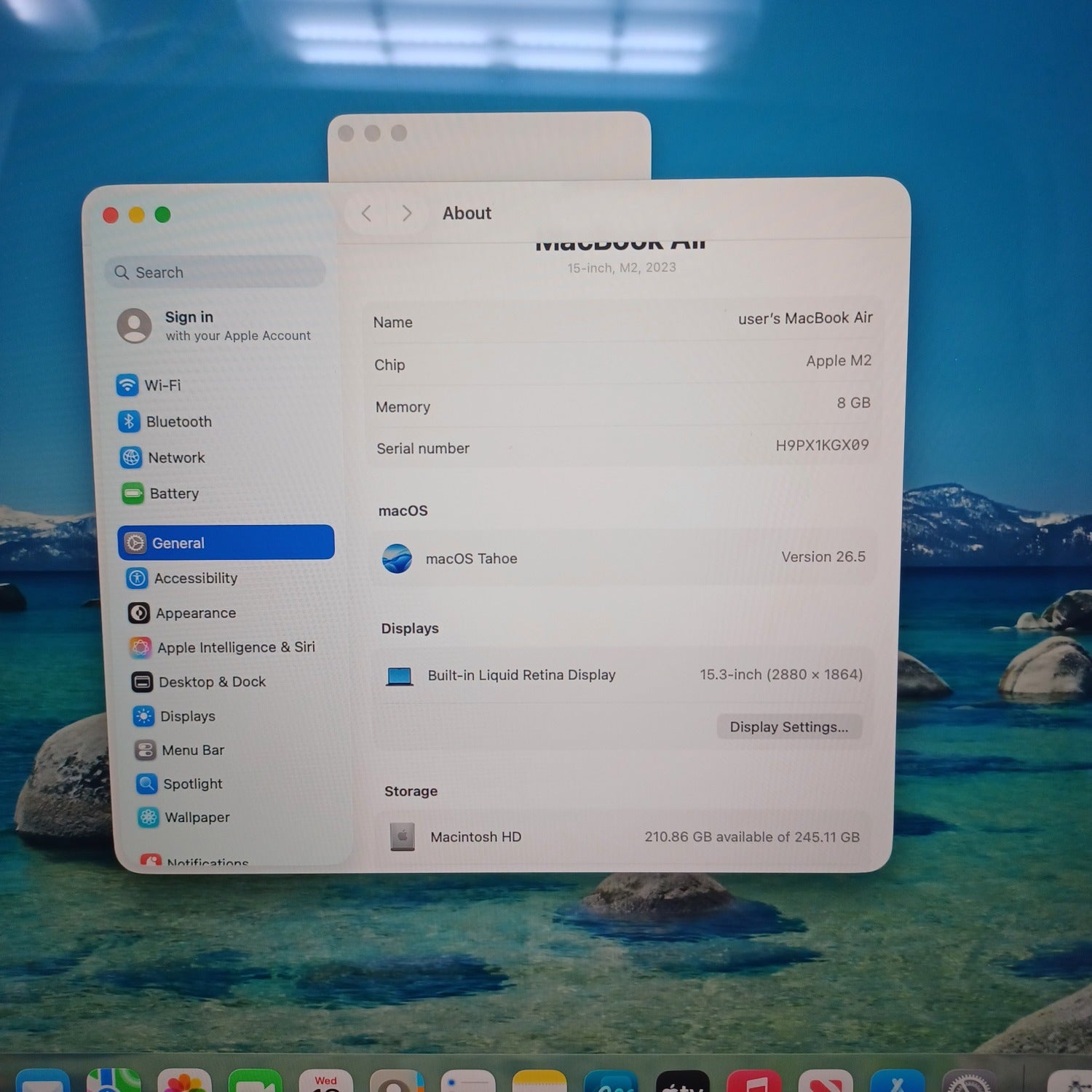Click the Search field in the sidebar
1092x1092 pixels.
[215, 272]
